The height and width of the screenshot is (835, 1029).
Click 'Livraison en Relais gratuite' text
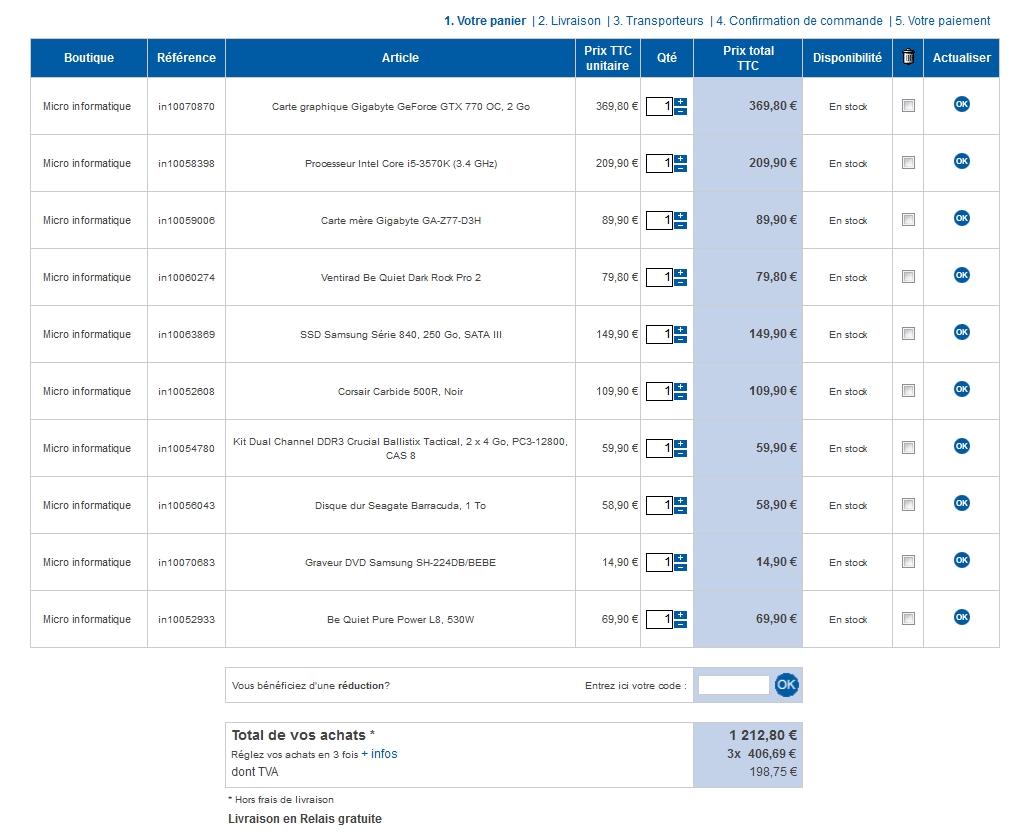305,819
